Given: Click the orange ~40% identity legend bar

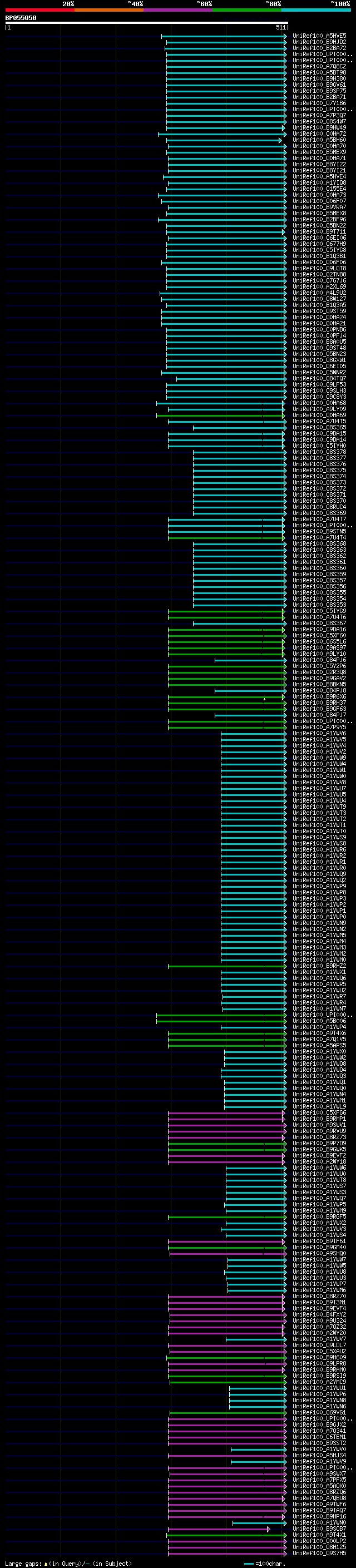Looking at the screenshot, I should [x=109, y=10].
